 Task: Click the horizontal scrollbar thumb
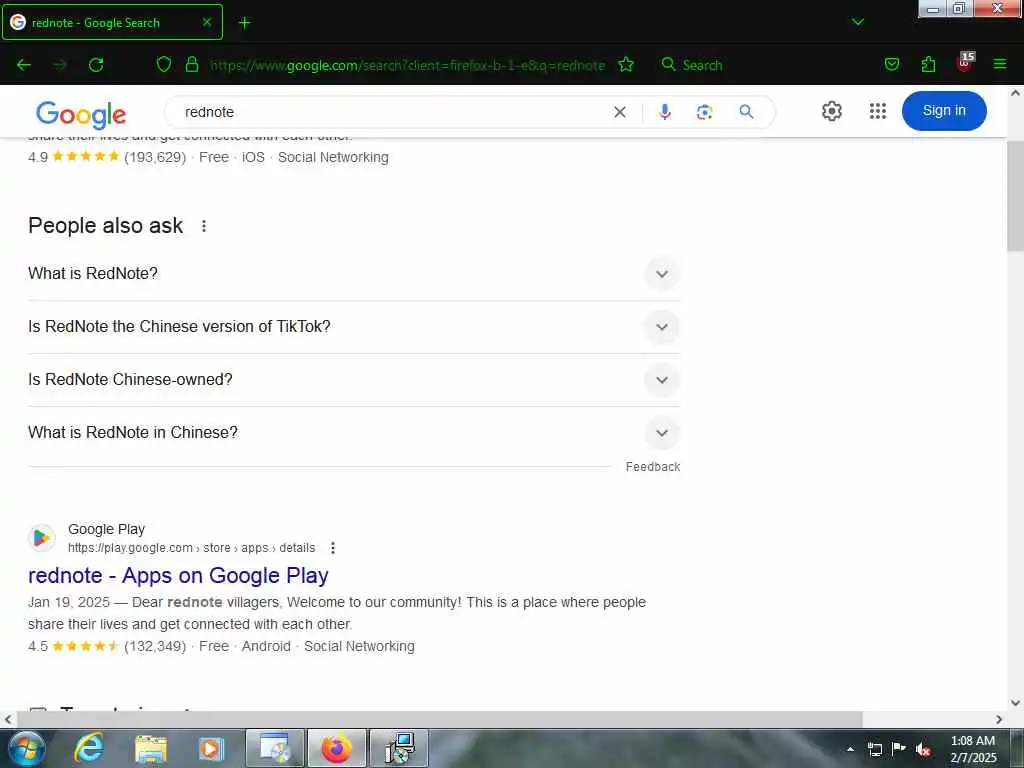[x=439, y=719]
